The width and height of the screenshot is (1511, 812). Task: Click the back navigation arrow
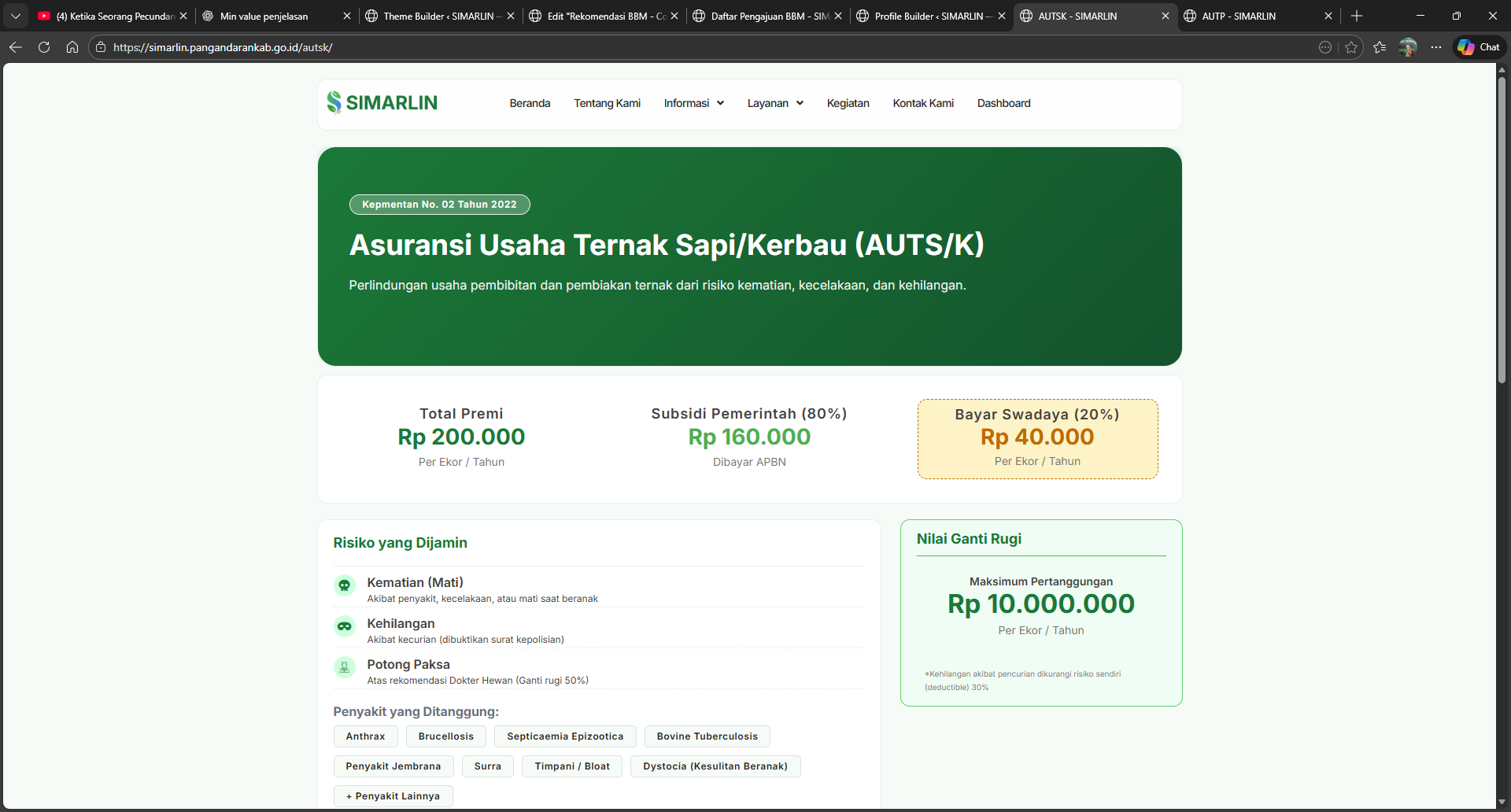click(16, 47)
